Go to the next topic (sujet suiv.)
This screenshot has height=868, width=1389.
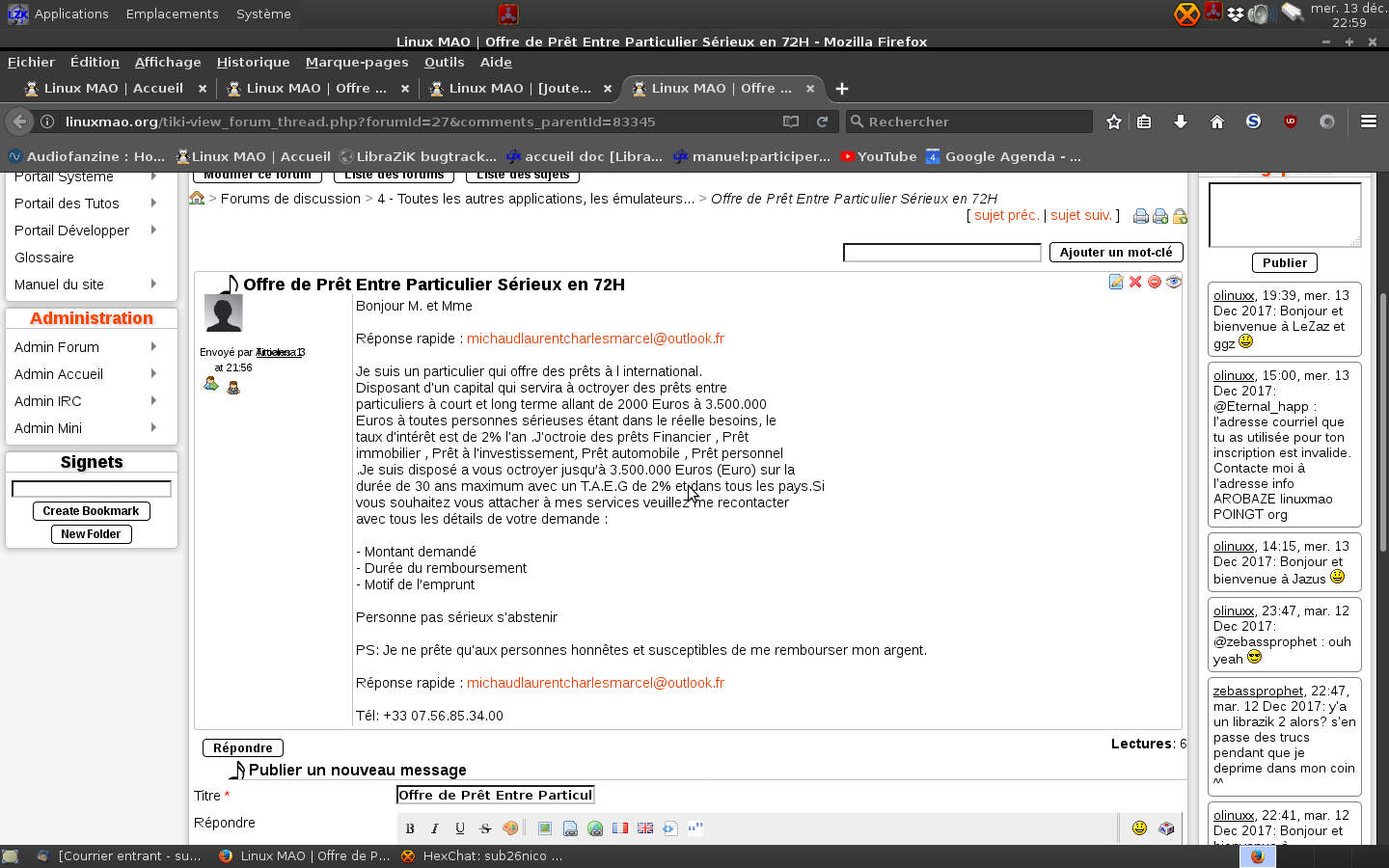pos(1081,215)
